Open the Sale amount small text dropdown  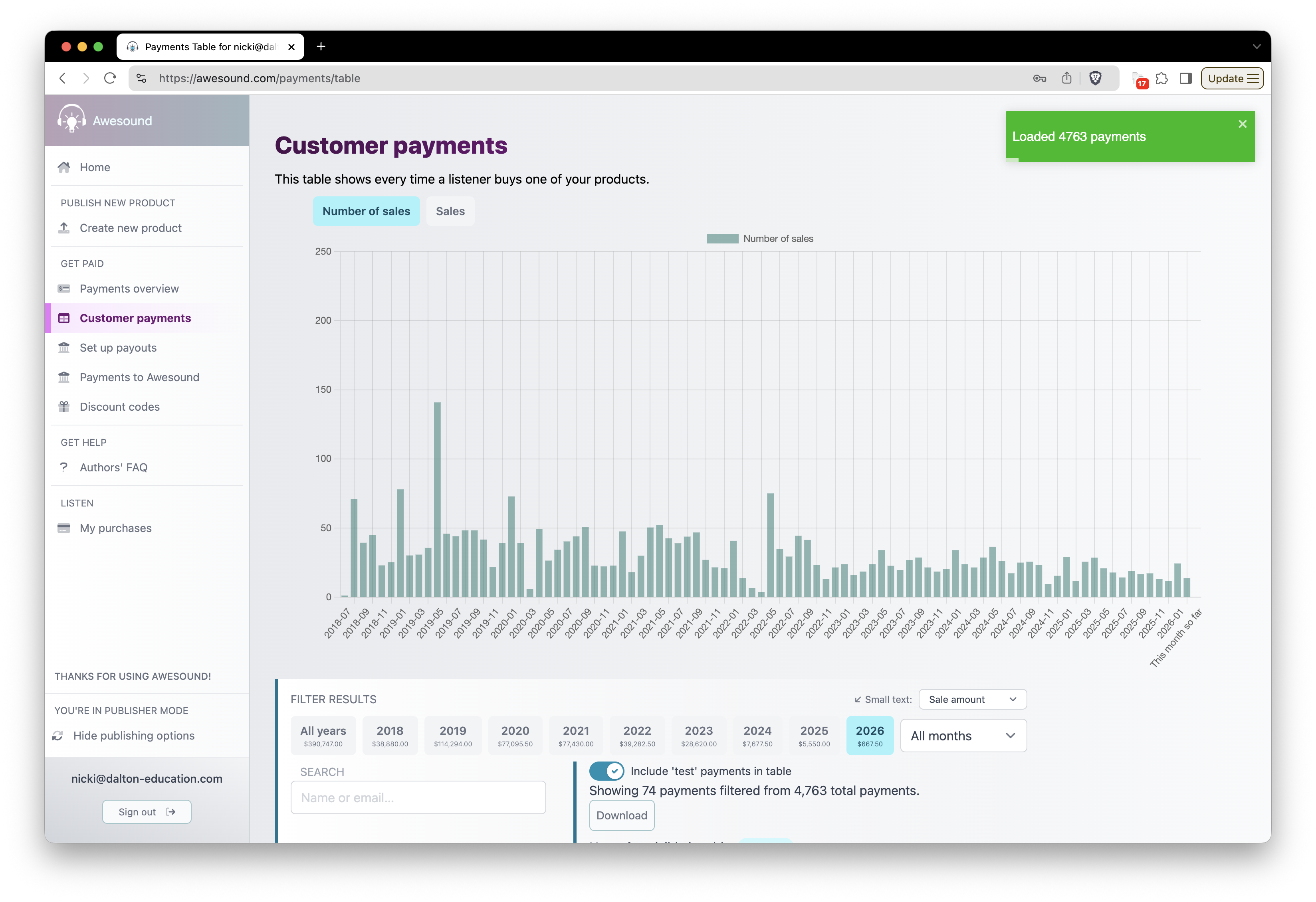pos(972,699)
